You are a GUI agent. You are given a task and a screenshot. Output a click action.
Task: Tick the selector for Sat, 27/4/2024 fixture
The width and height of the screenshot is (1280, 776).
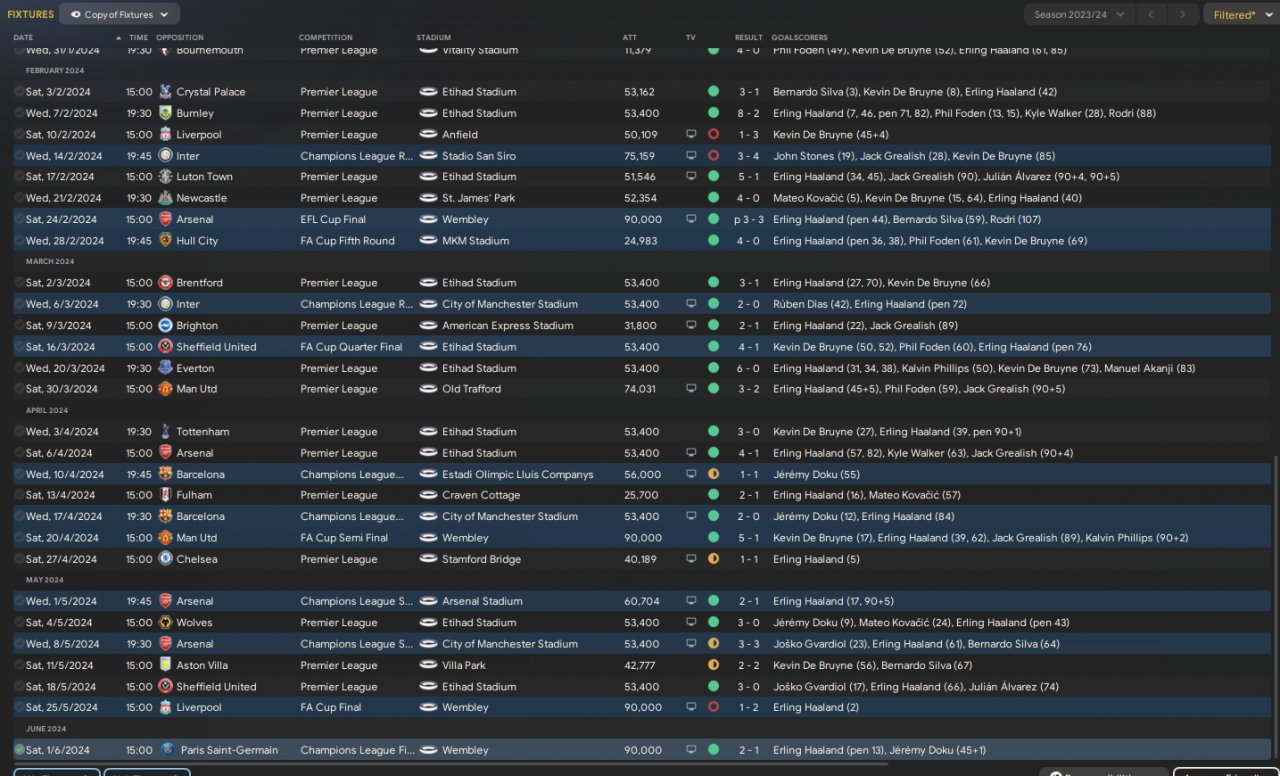point(19,559)
